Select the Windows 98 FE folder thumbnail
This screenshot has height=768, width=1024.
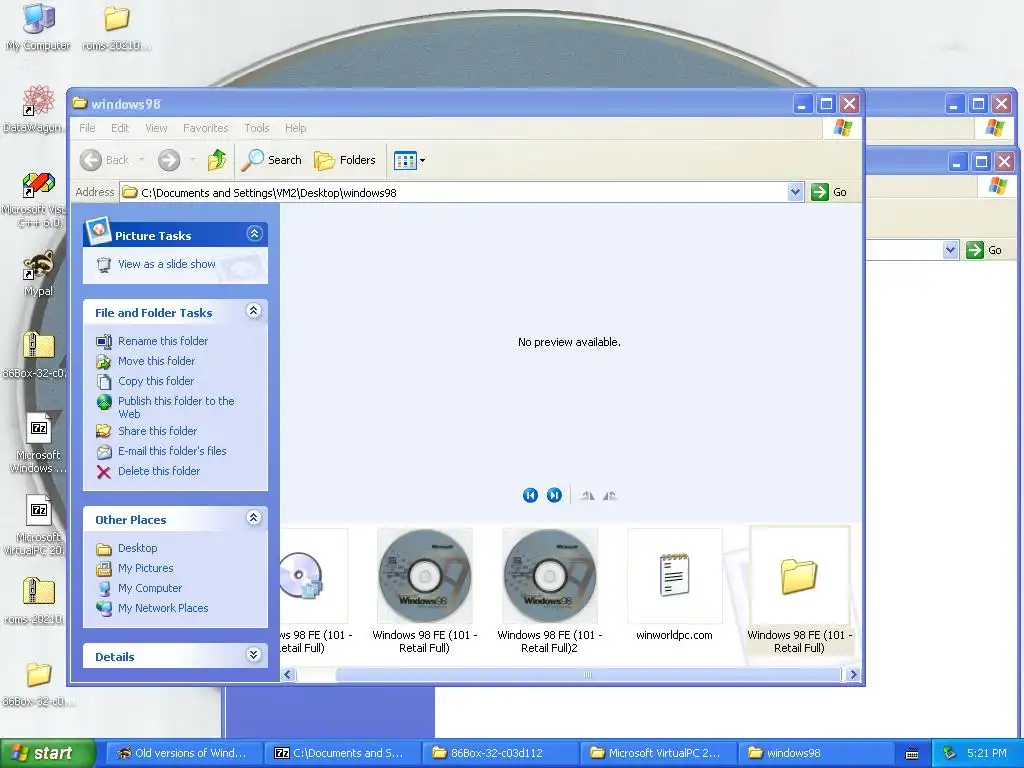tap(799, 576)
